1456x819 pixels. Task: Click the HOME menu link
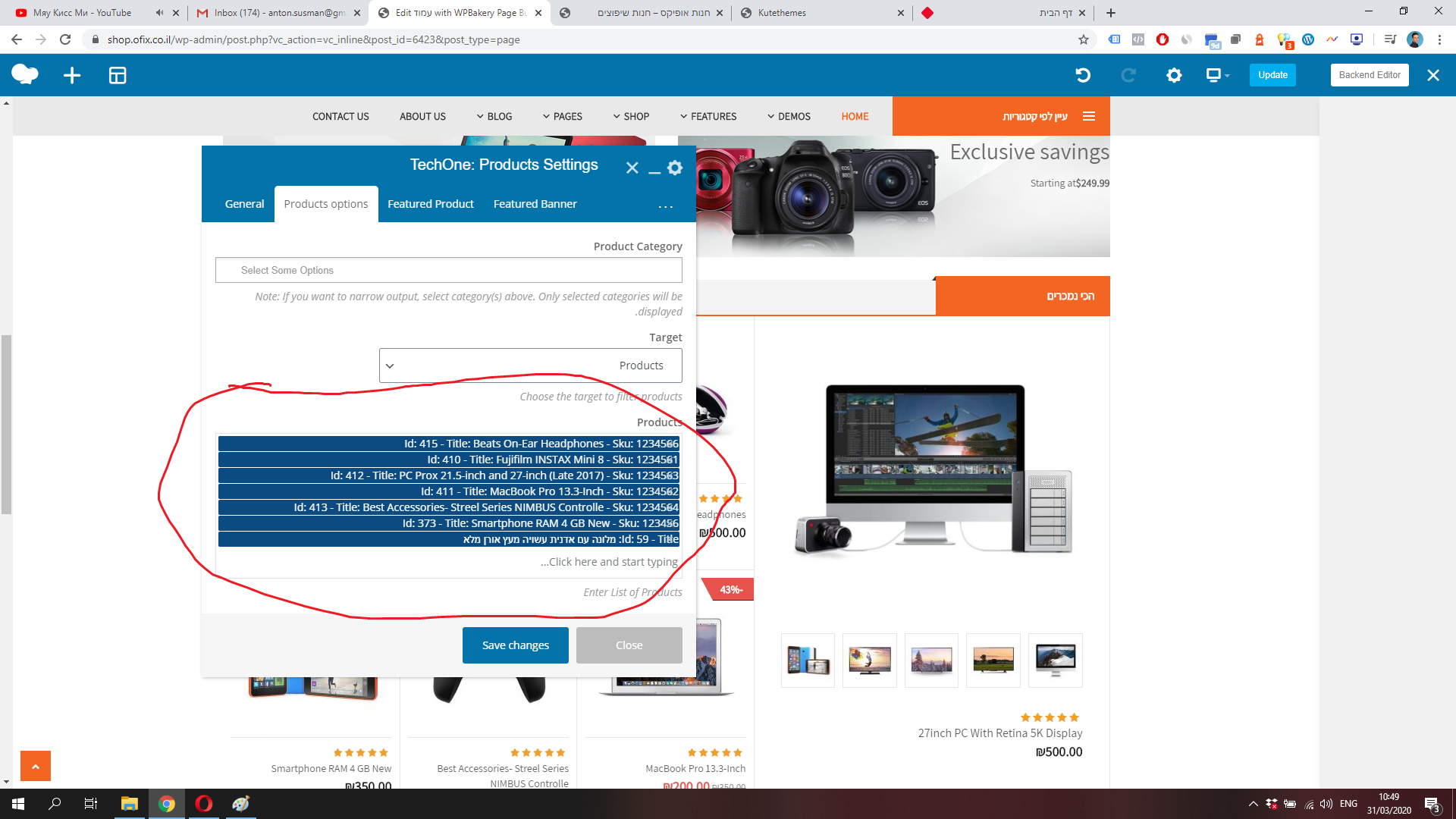(855, 116)
